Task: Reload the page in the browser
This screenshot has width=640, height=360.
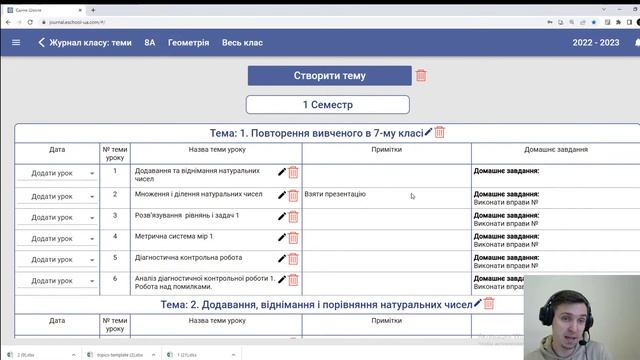Action: pos(30,22)
